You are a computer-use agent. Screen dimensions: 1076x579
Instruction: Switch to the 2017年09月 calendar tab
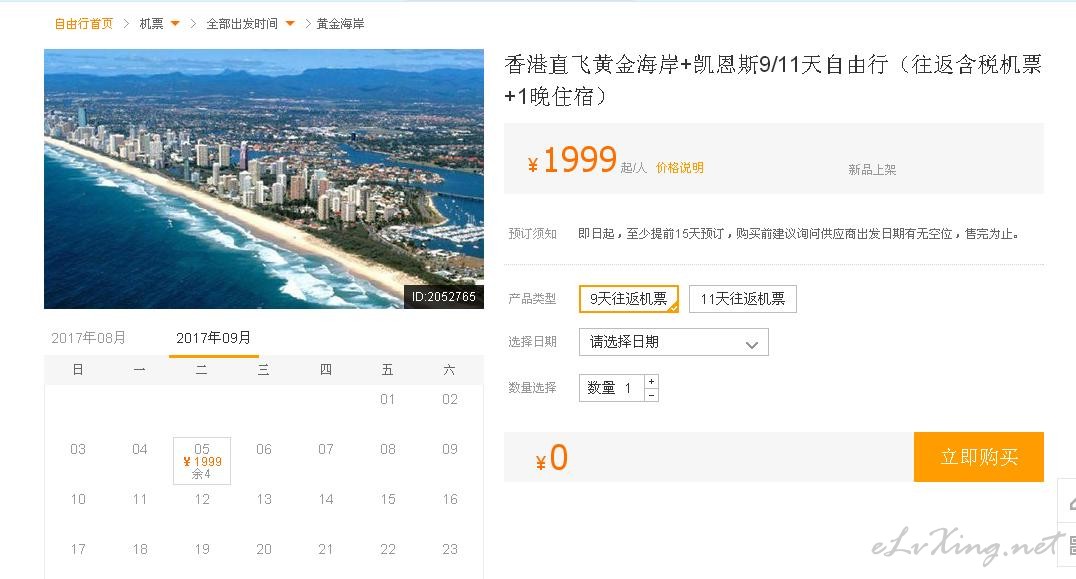coord(213,338)
